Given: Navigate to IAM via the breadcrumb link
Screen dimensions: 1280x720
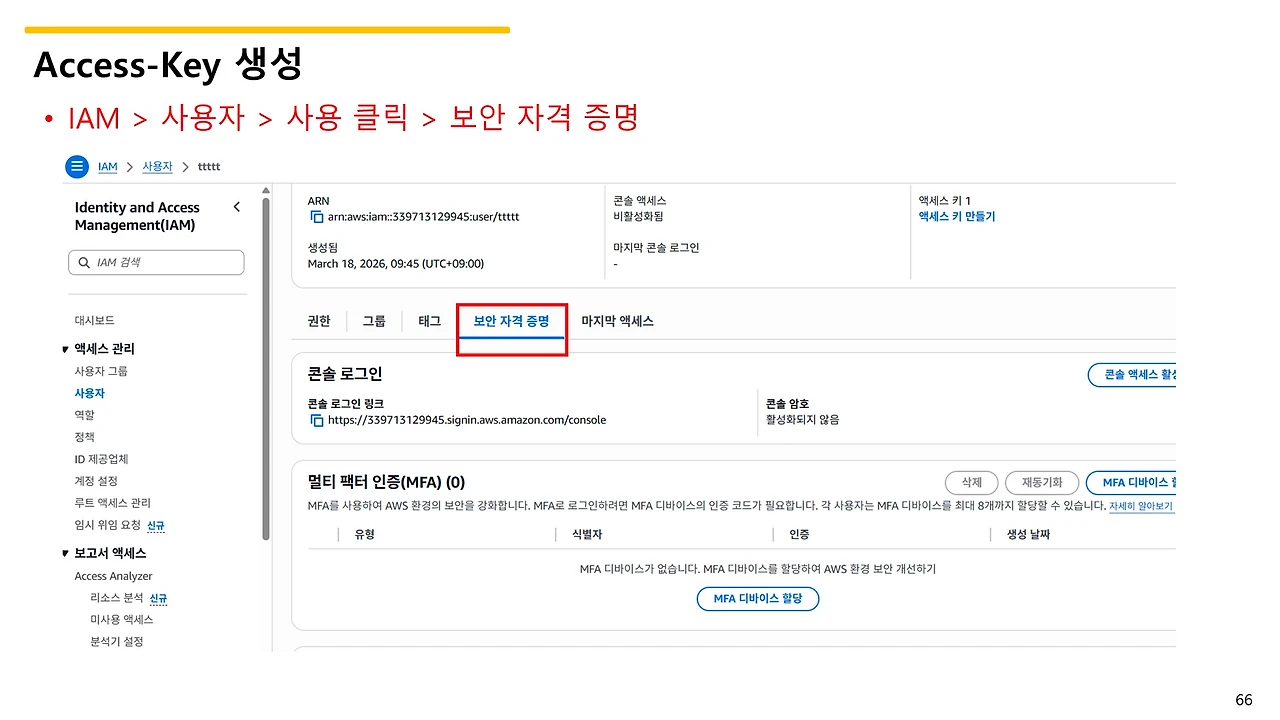Looking at the screenshot, I should point(107,166).
